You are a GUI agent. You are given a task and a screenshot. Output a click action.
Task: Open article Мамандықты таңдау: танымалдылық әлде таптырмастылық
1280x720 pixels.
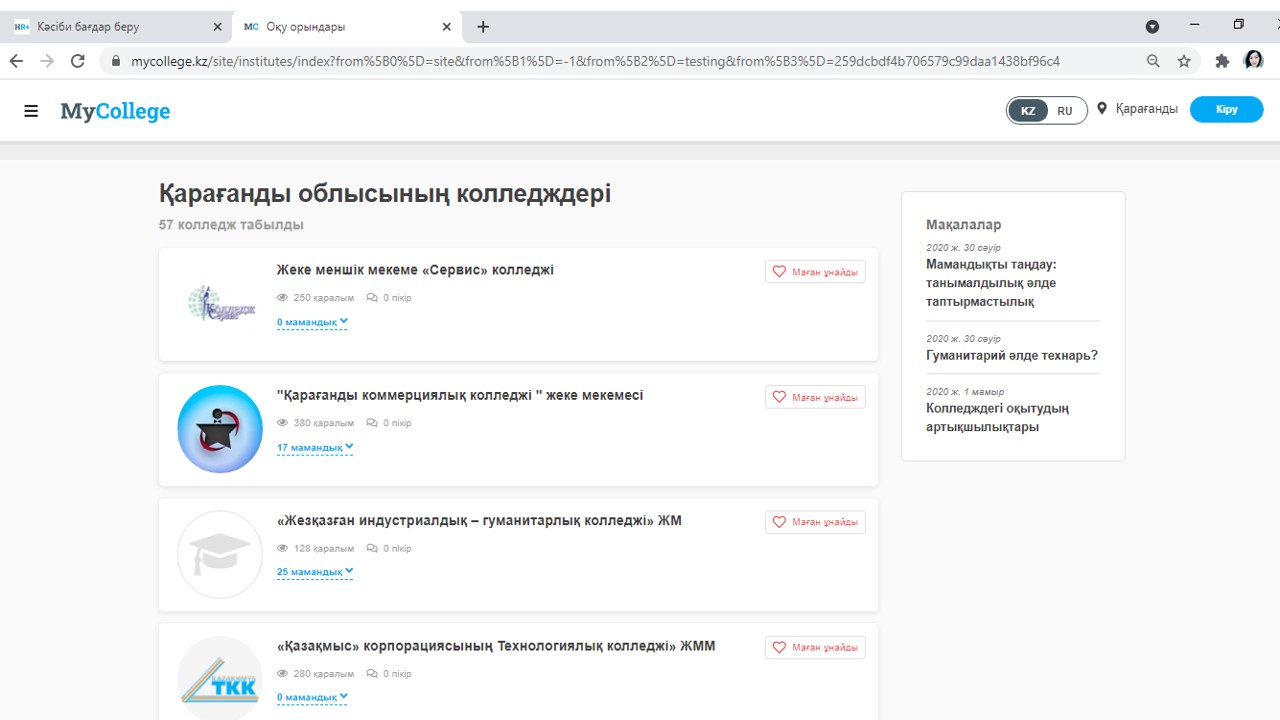point(991,283)
